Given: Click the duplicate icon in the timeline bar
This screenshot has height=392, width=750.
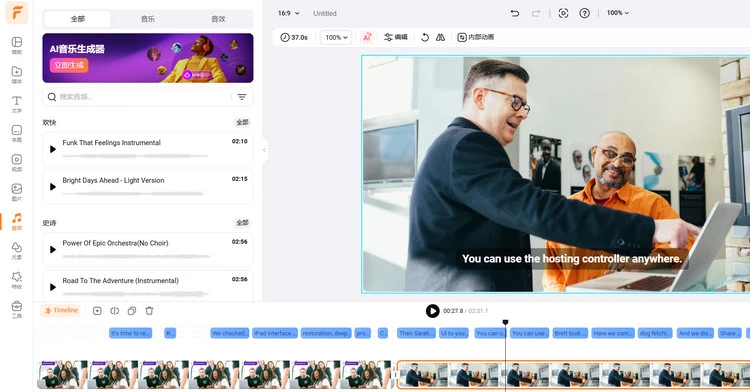Looking at the screenshot, I should click(x=132, y=311).
